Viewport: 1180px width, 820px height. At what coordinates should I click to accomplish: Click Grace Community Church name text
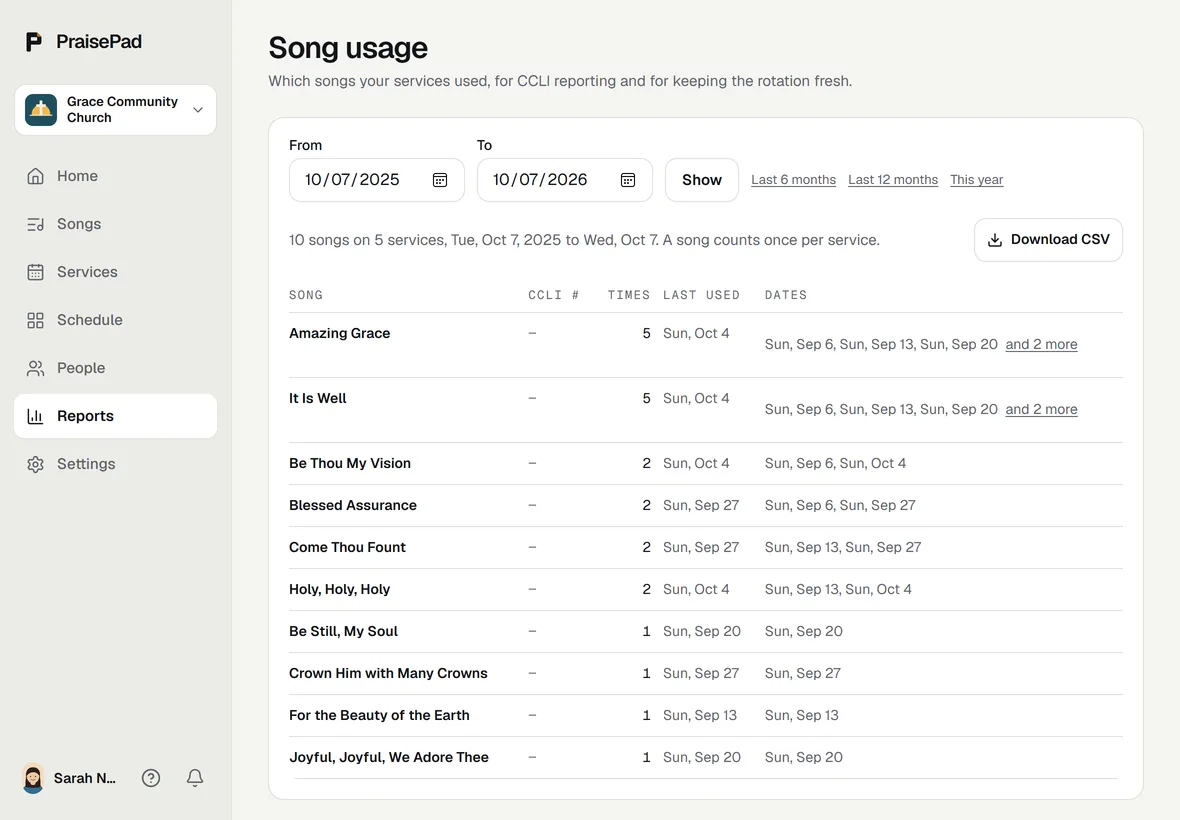coord(123,110)
